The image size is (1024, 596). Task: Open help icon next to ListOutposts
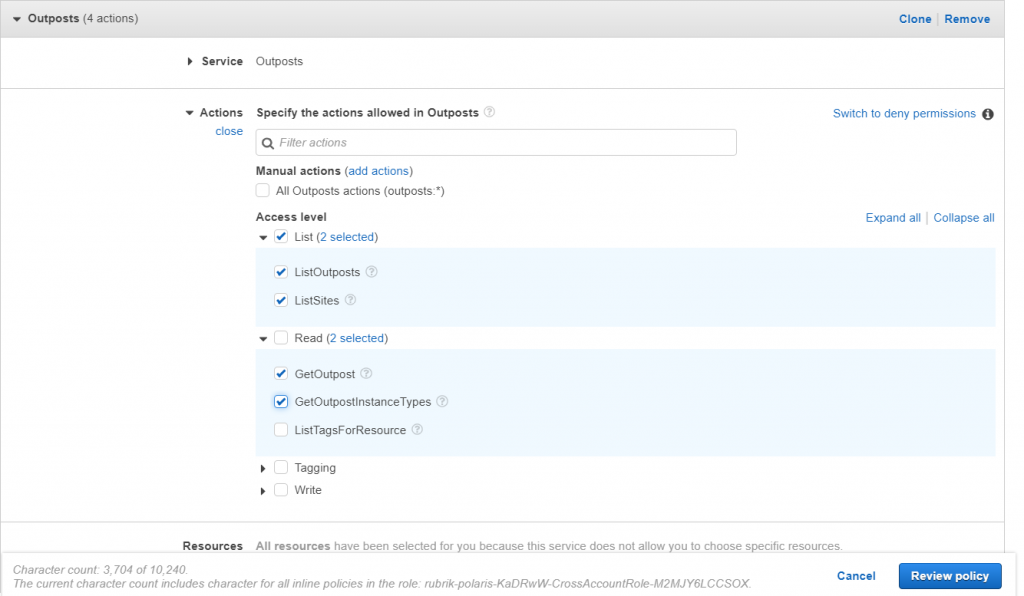pyautogui.click(x=372, y=272)
